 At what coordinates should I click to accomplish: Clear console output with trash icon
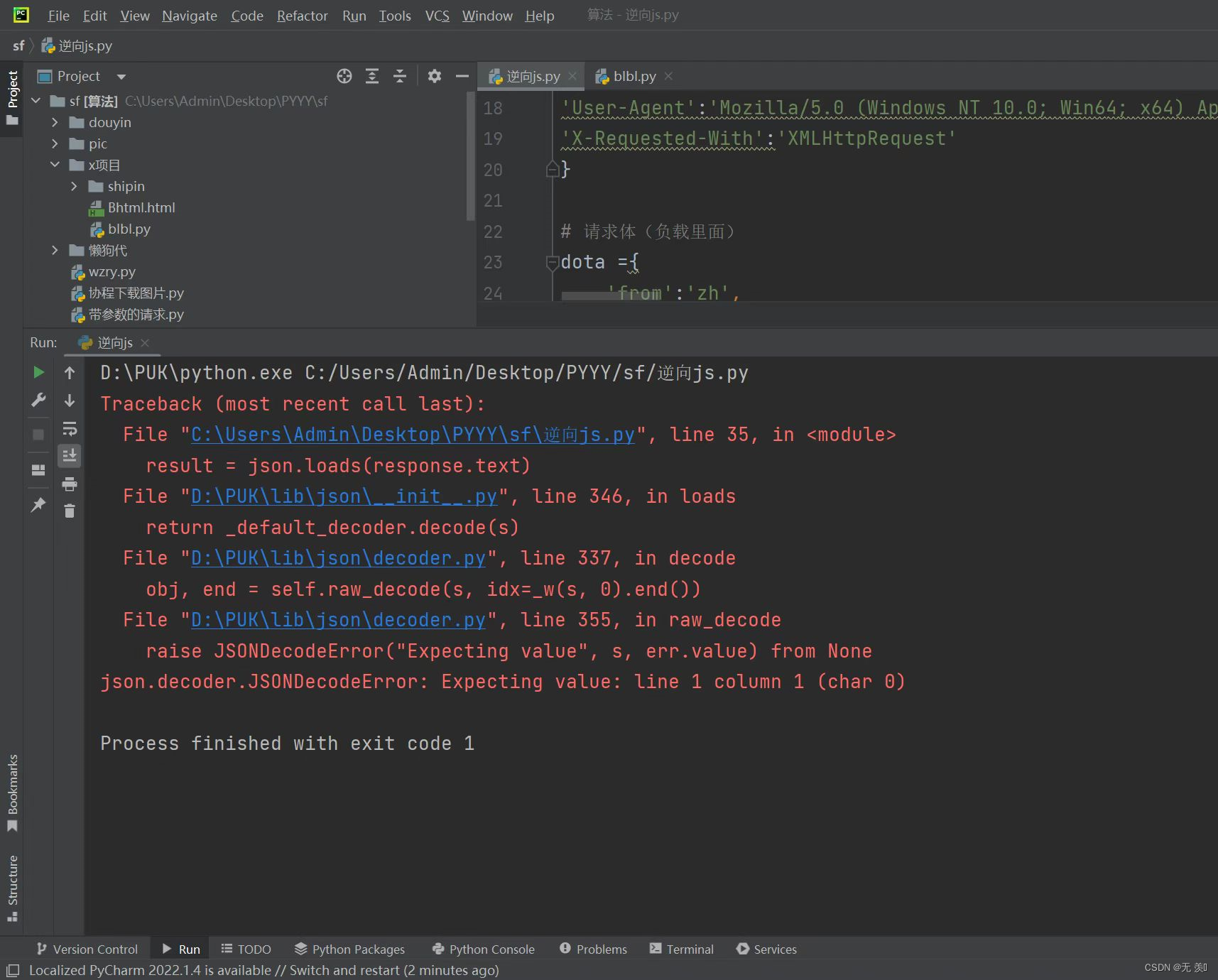point(70,511)
